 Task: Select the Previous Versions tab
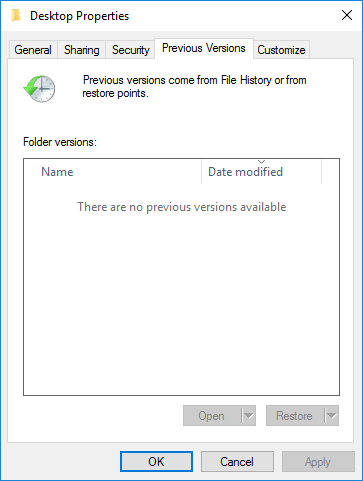204,48
